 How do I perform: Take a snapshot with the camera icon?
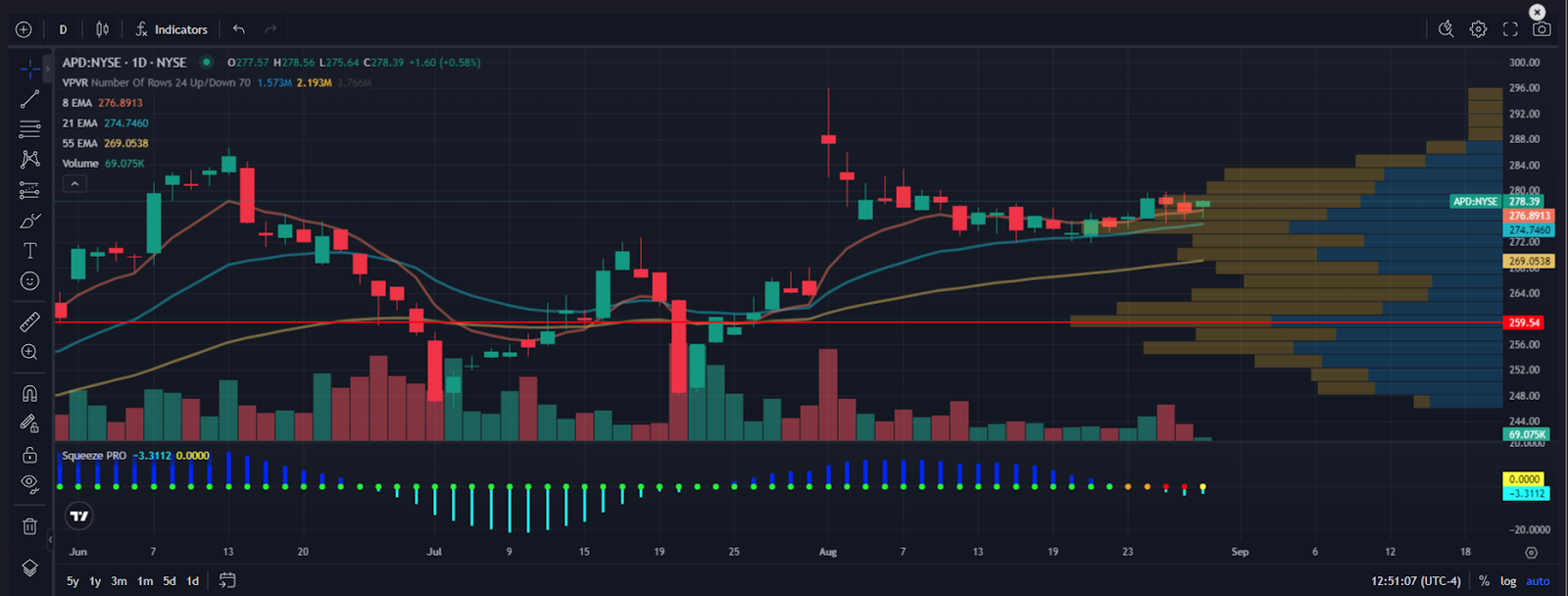1542,29
